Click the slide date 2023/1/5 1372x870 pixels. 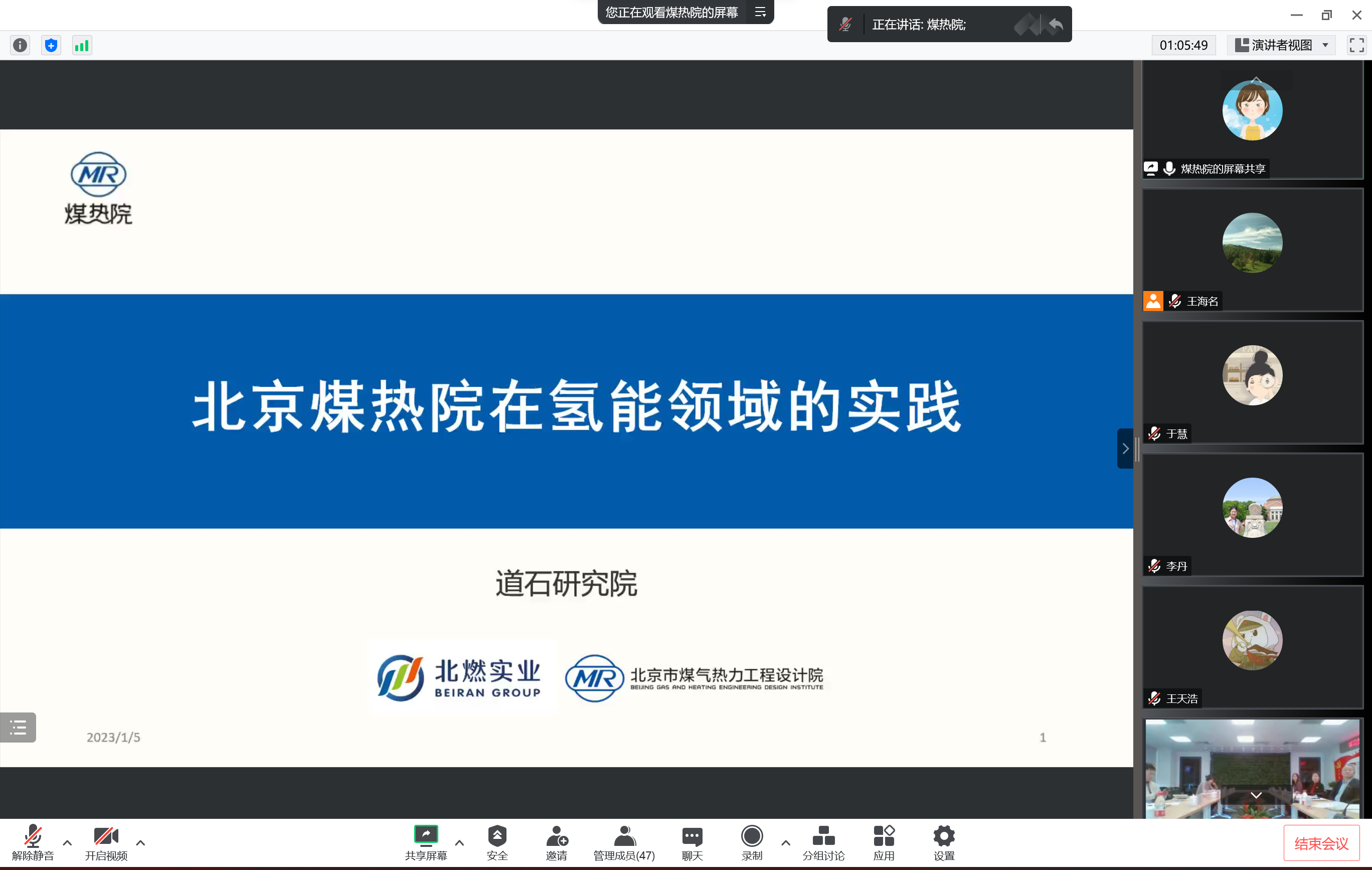point(113,737)
